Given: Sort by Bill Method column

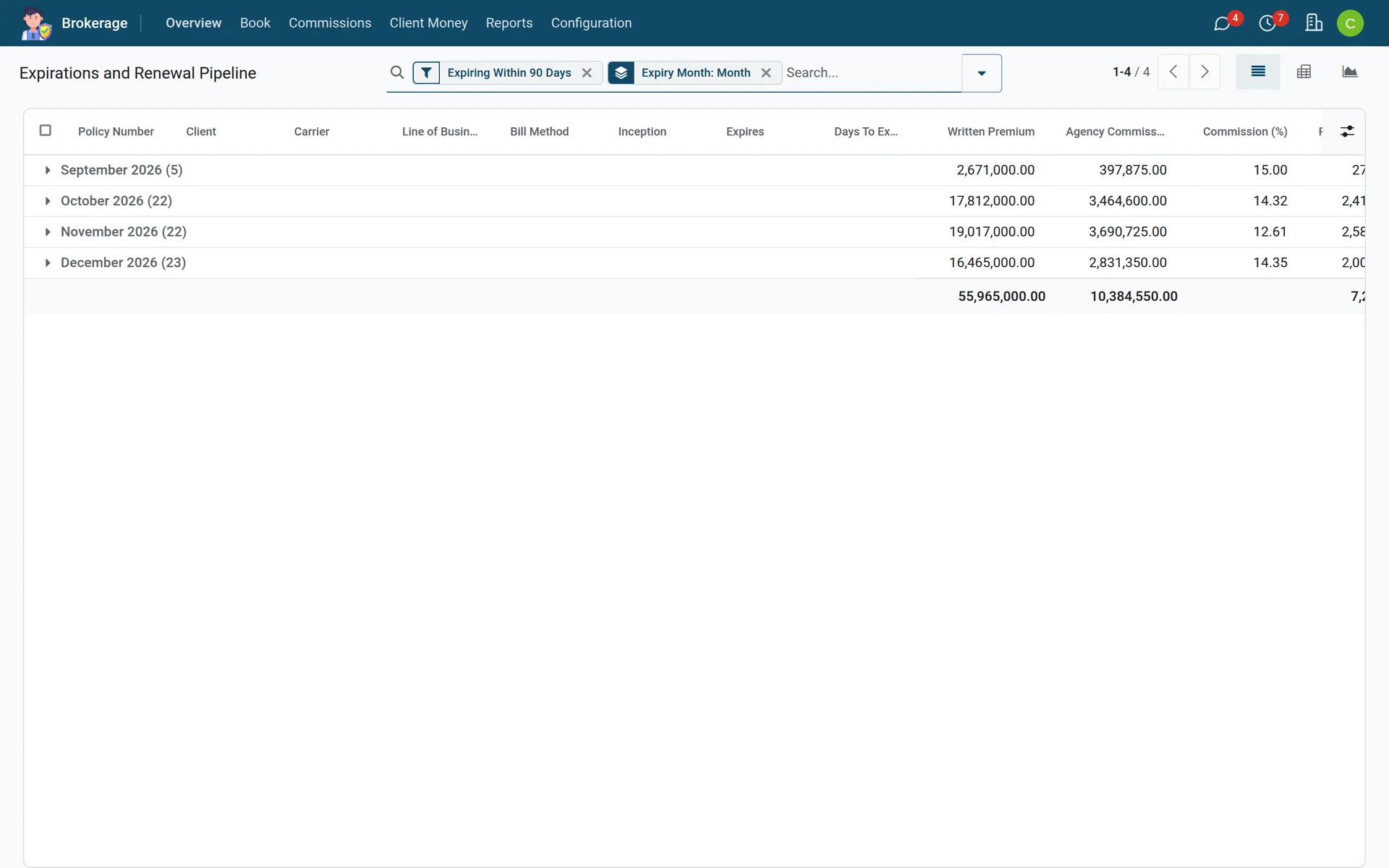Looking at the screenshot, I should (x=539, y=132).
